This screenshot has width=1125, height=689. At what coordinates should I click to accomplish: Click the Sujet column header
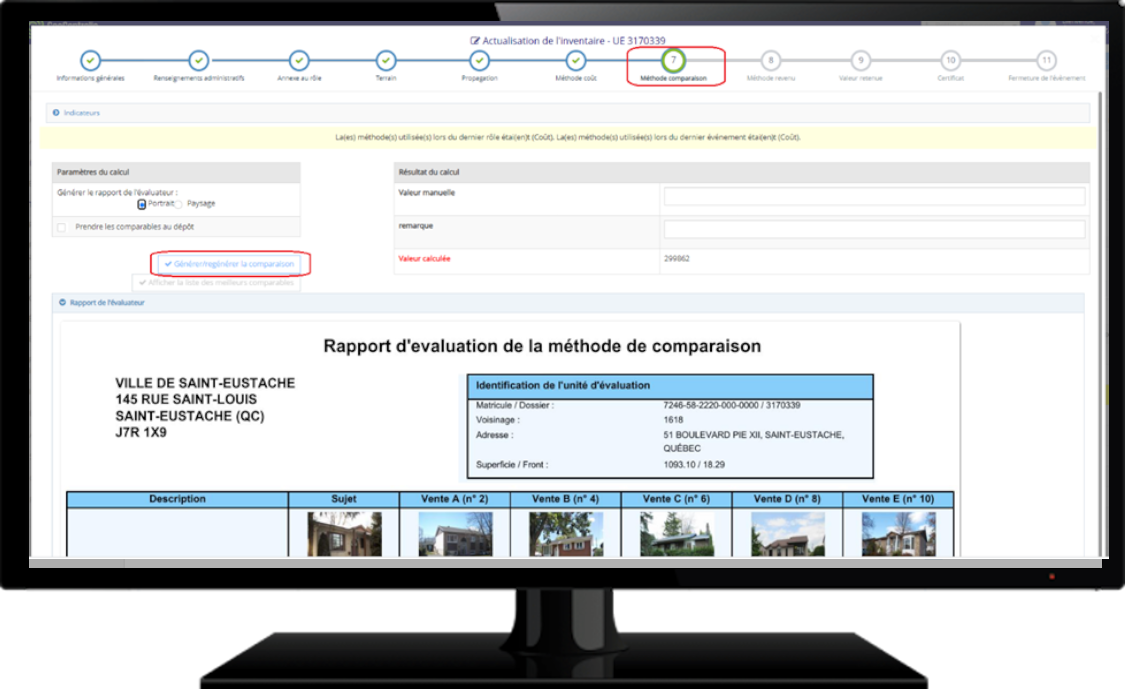[x=344, y=499]
